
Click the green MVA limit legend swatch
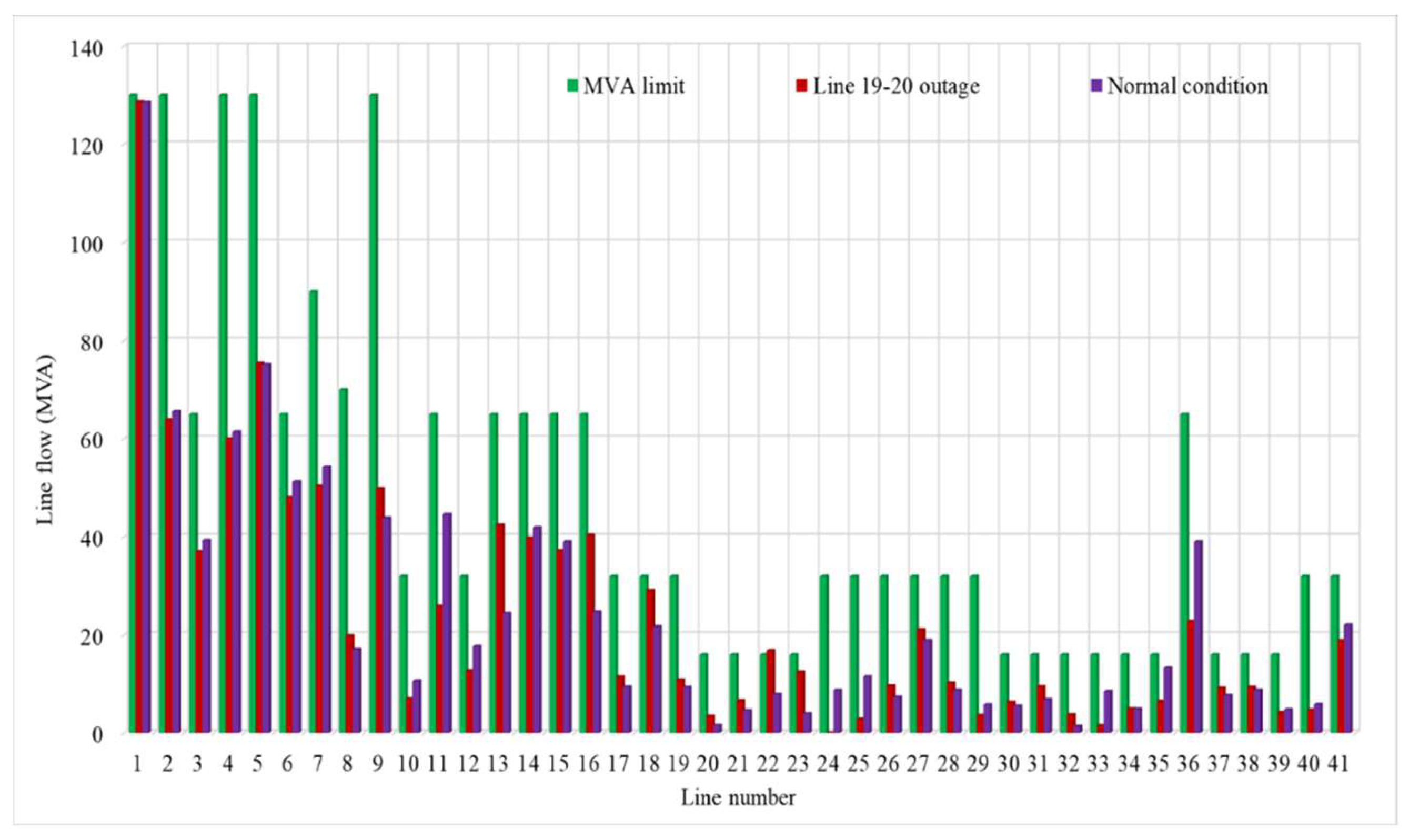(572, 85)
